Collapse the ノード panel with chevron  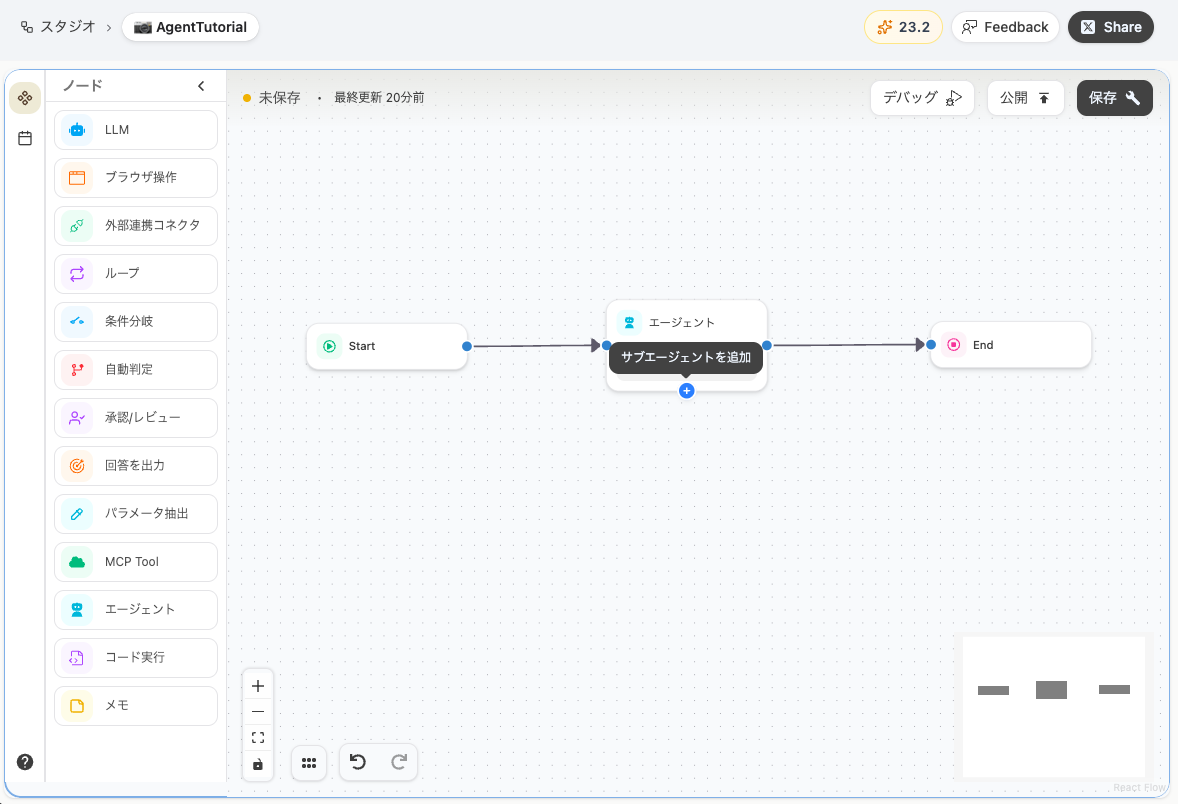[201, 86]
